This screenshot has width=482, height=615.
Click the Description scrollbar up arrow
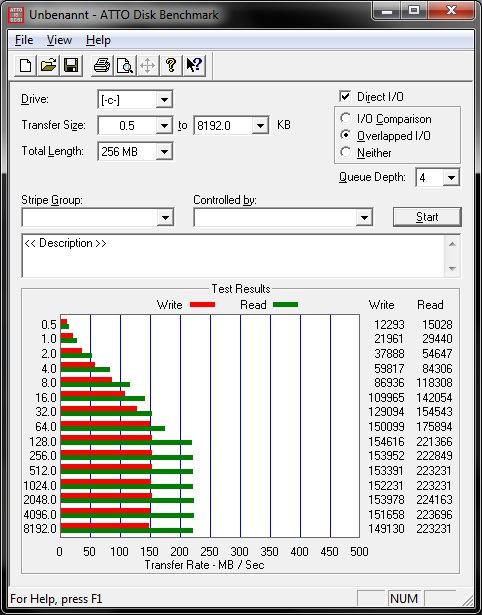[452, 244]
